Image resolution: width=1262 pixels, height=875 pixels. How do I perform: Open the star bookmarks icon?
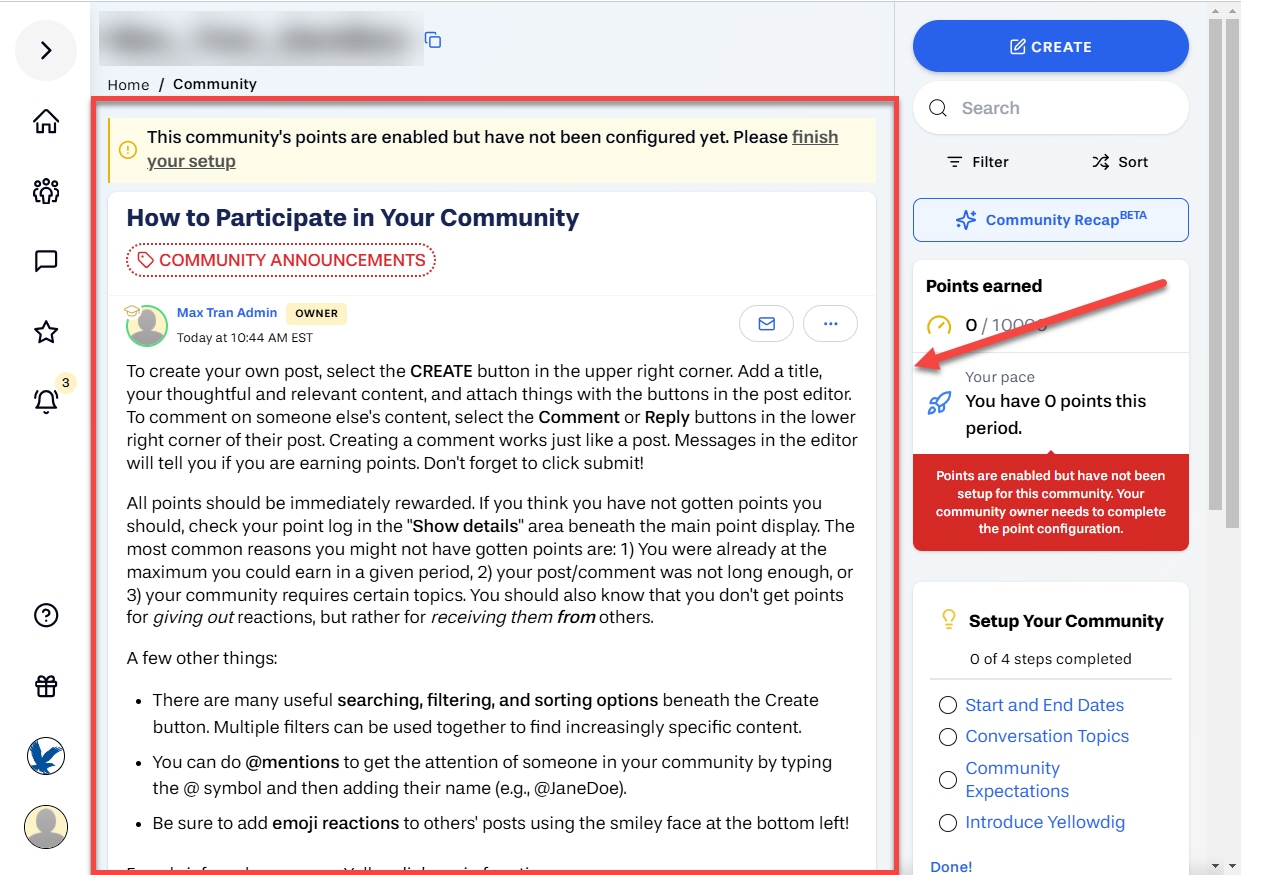(x=46, y=332)
